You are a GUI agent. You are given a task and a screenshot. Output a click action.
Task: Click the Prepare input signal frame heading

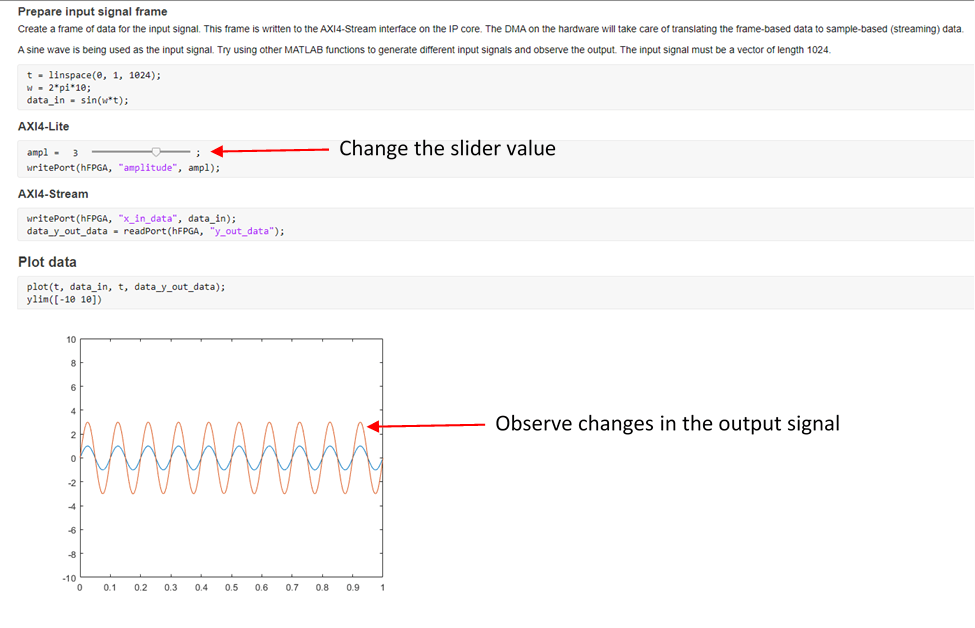click(x=93, y=11)
